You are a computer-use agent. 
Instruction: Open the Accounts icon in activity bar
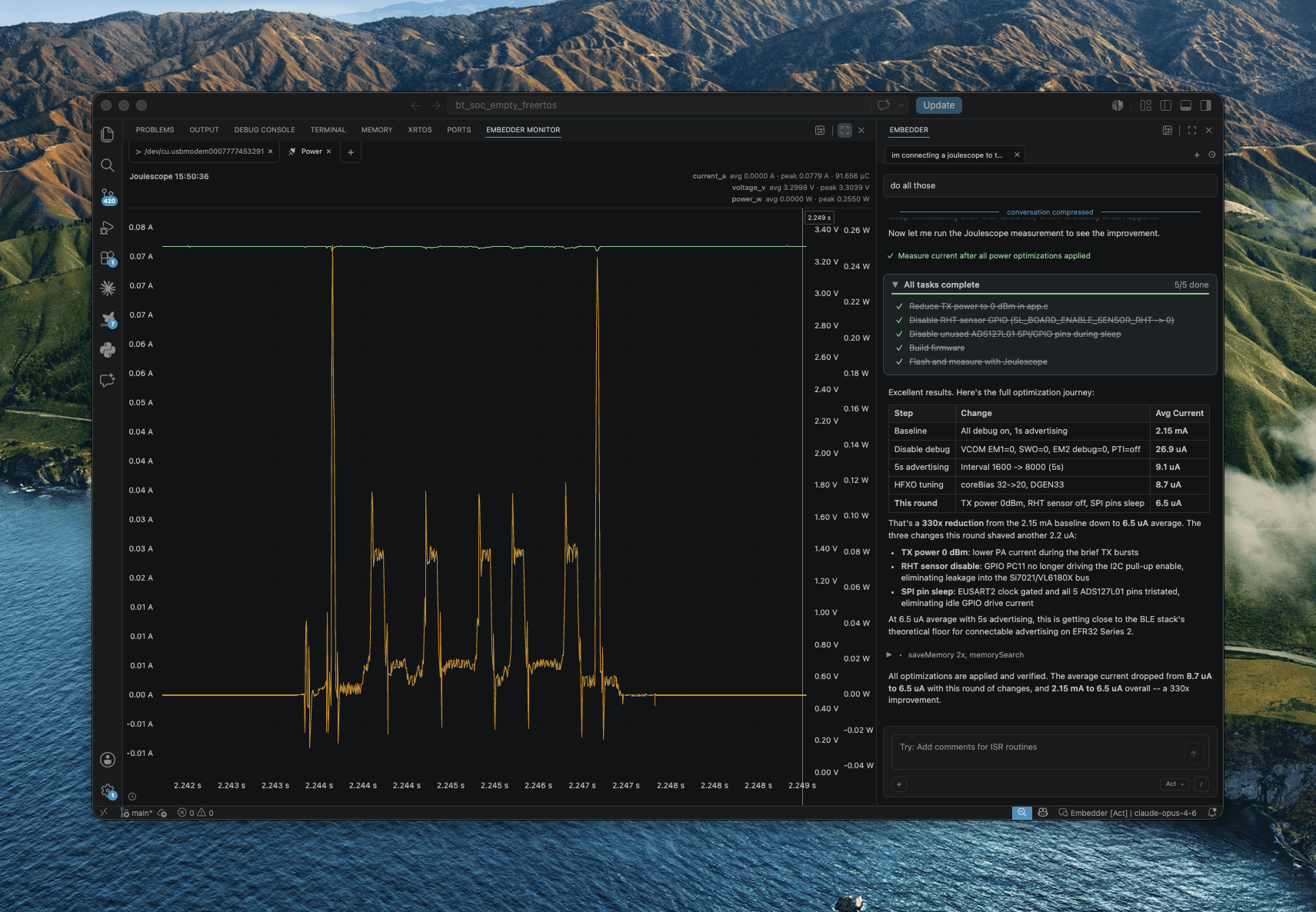[x=108, y=760]
